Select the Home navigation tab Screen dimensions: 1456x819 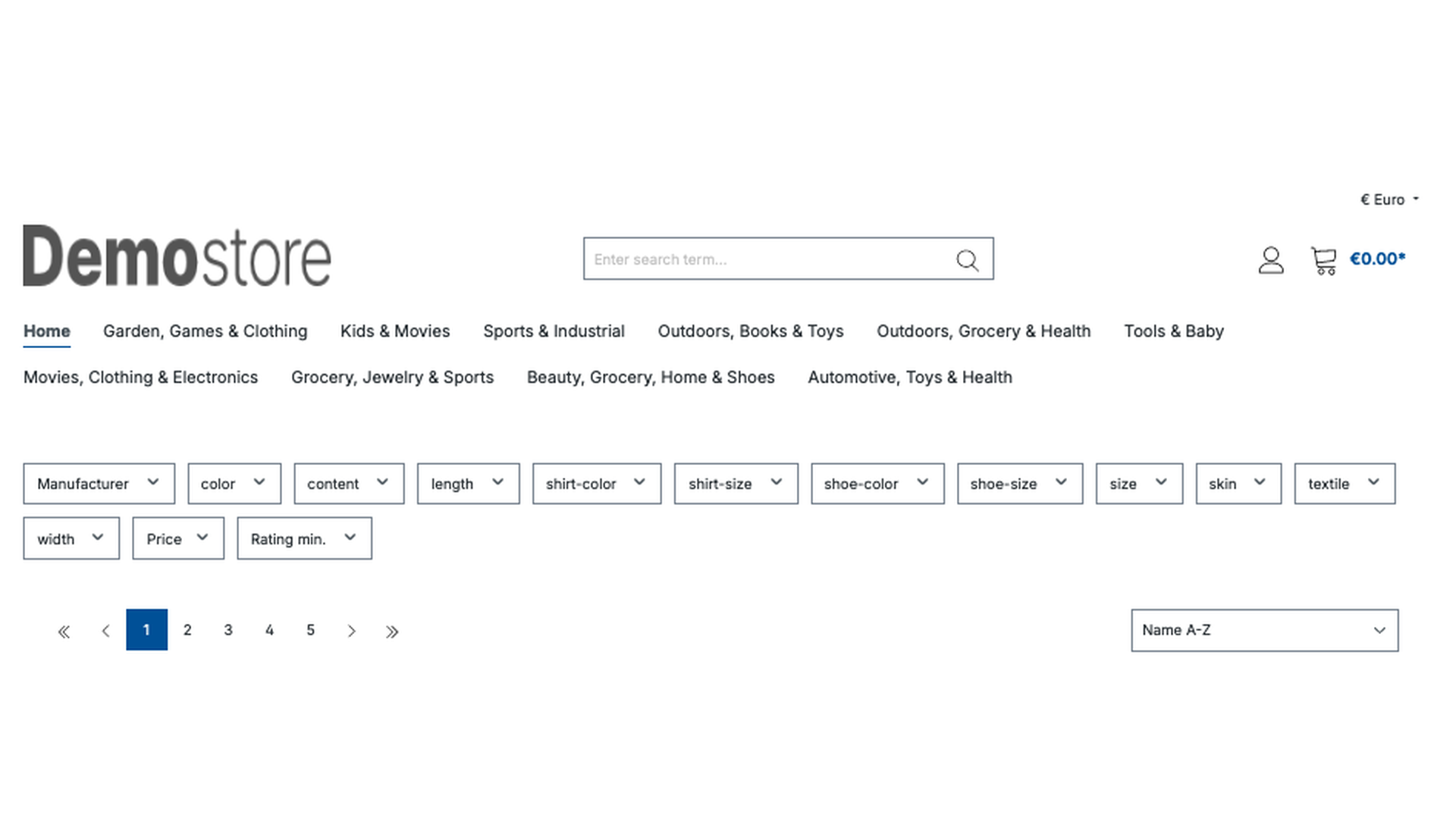tap(46, 331)
